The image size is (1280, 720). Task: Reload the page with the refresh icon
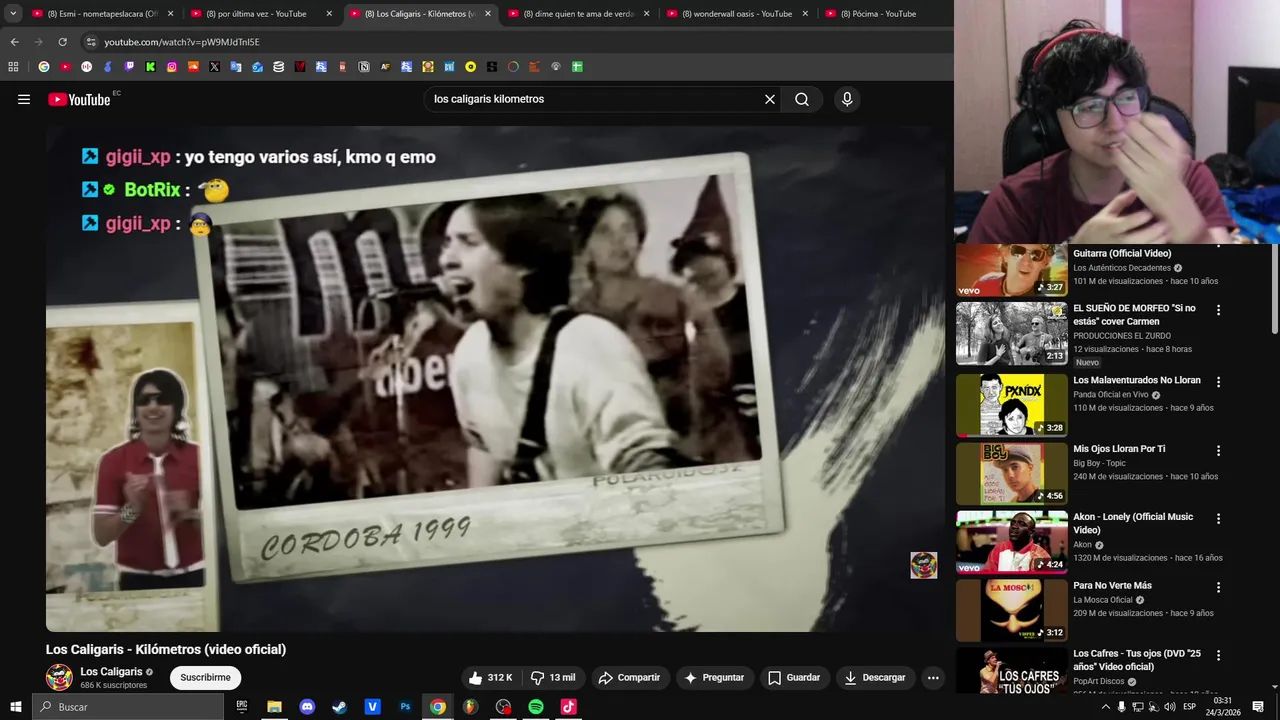click(x=62, y=42)
